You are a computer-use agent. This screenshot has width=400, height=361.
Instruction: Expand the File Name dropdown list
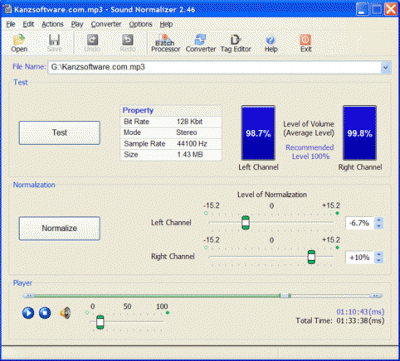point(386,67)
